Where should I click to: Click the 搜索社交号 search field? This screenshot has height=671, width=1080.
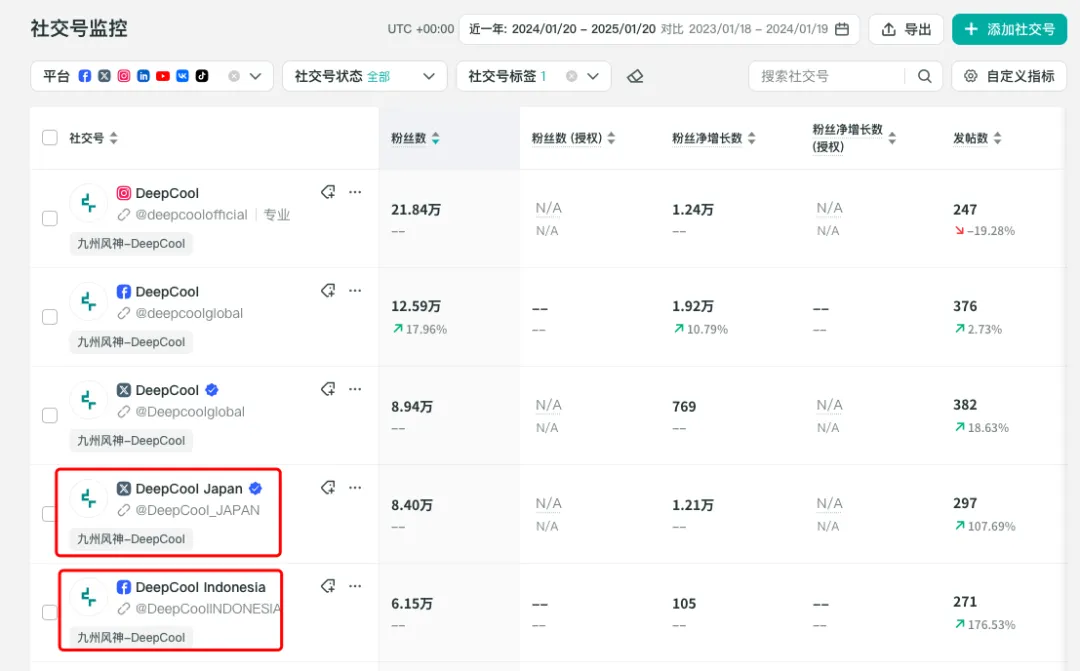point(830,76)
